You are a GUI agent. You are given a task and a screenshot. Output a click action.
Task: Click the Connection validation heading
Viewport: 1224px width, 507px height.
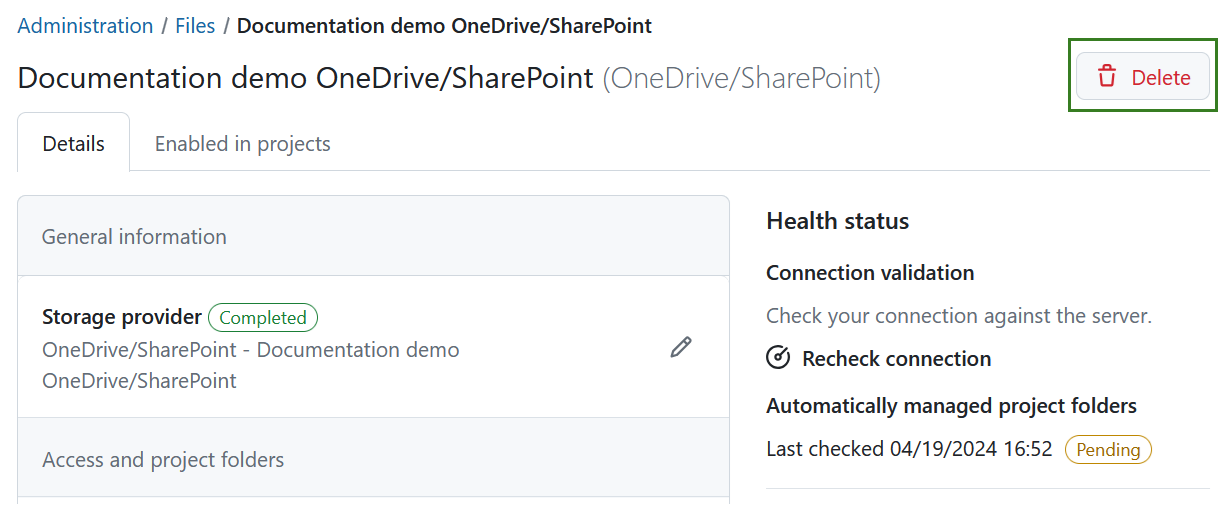coord(870,273)
